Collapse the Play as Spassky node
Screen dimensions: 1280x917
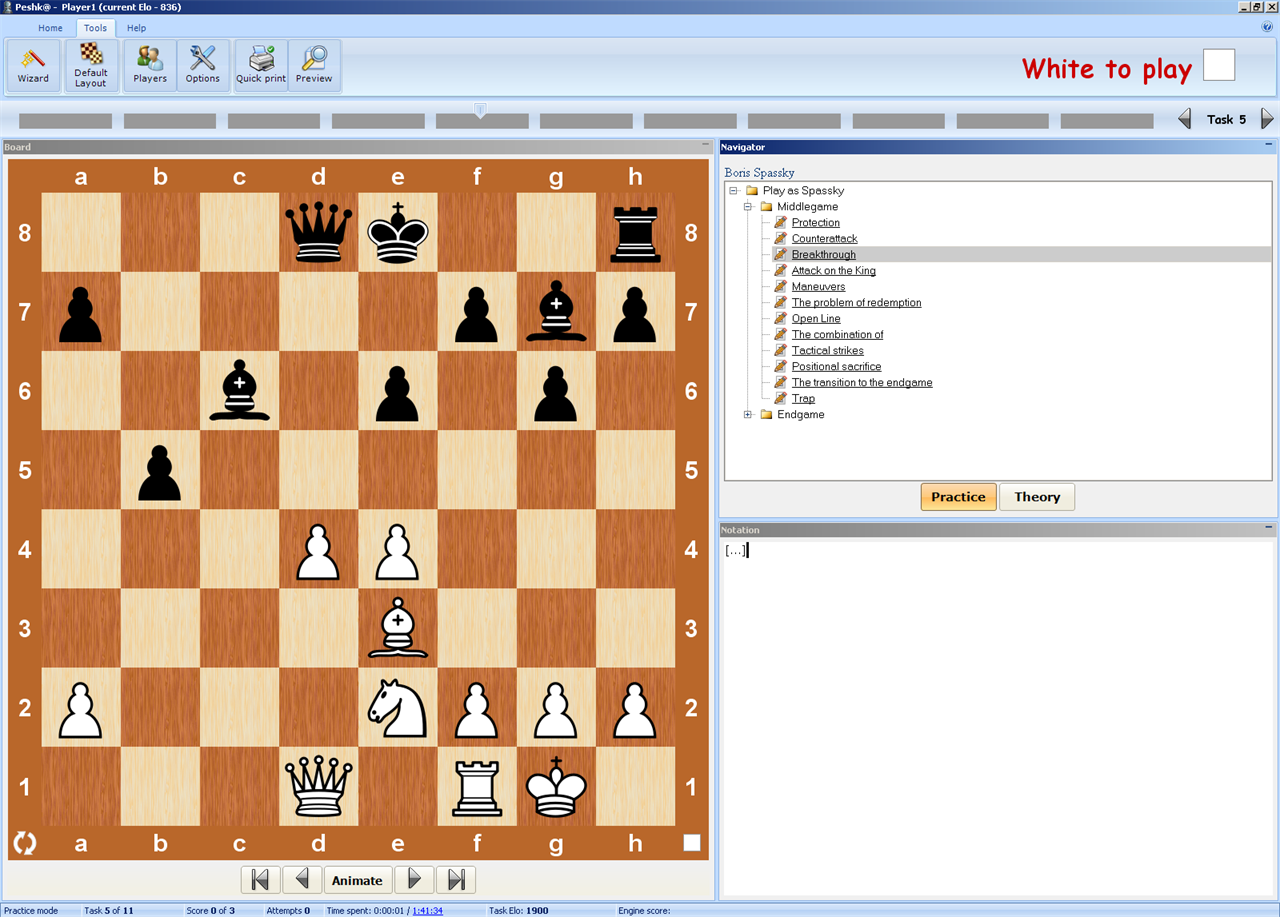734,190
